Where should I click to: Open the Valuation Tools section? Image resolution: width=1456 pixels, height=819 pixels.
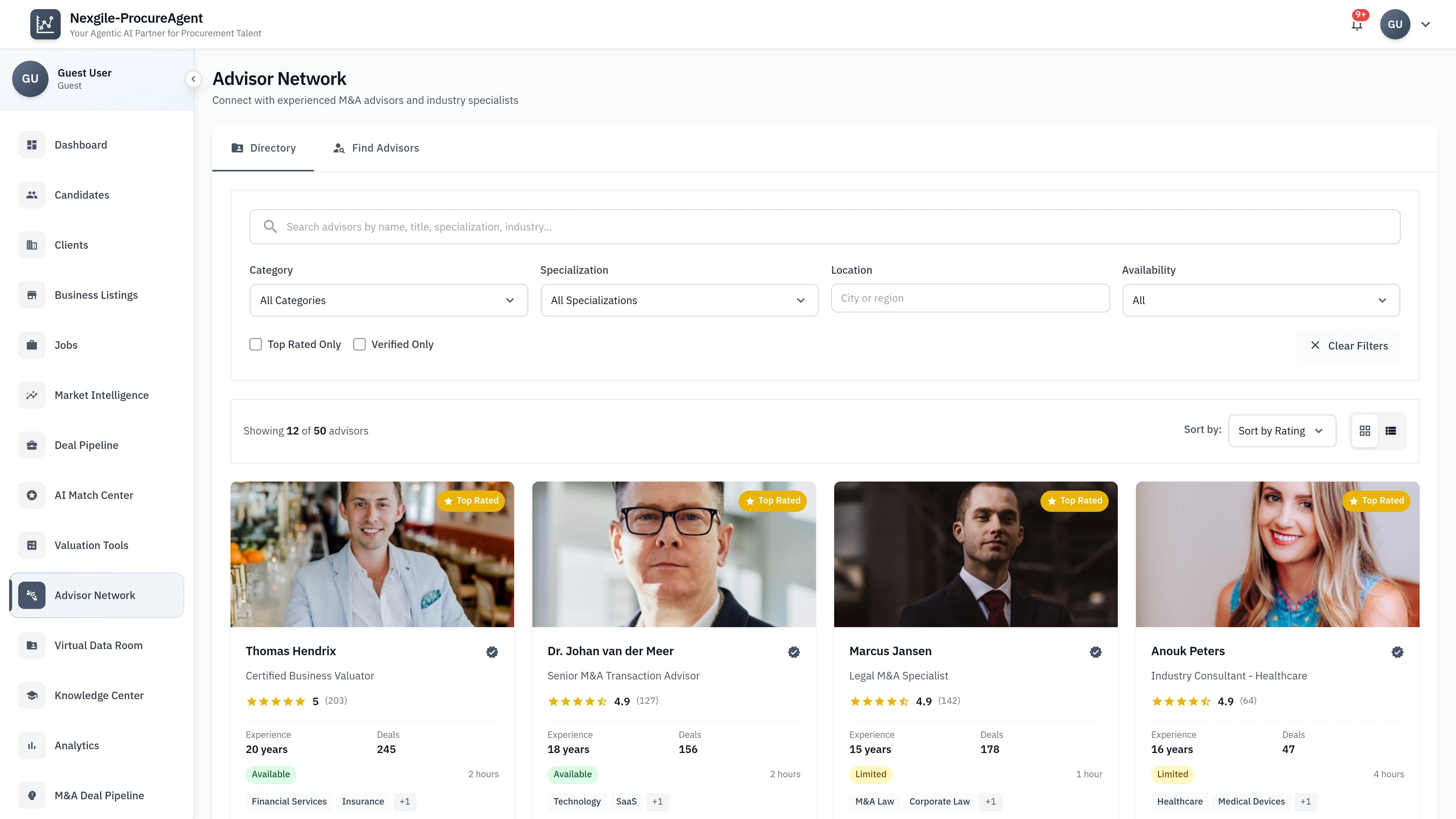(x=91, y=545)
